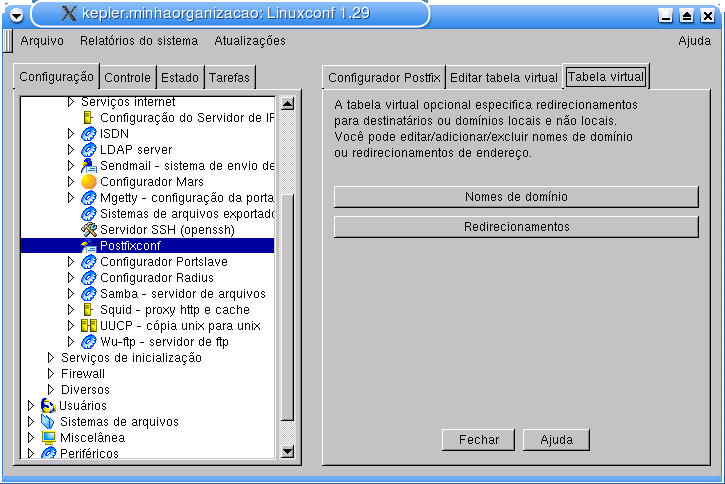Click the LDAP server icon

tap(88, 150)
